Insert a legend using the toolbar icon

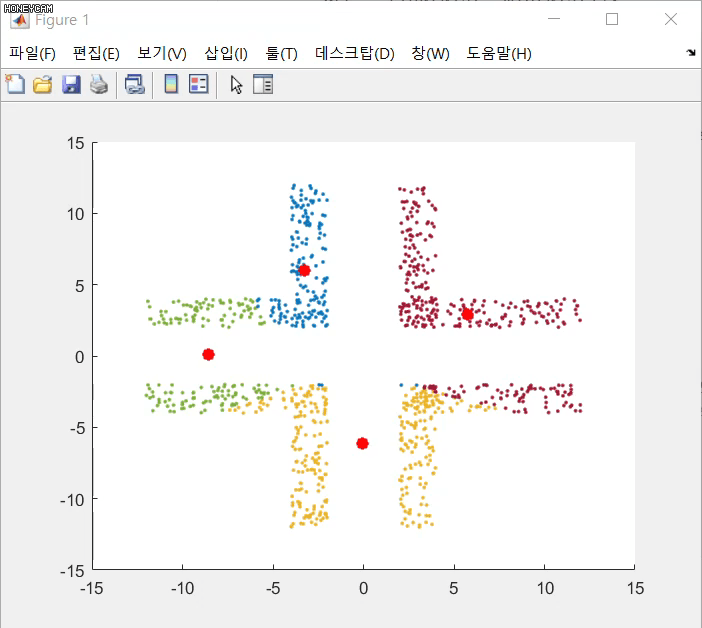(x=199, y=84)
